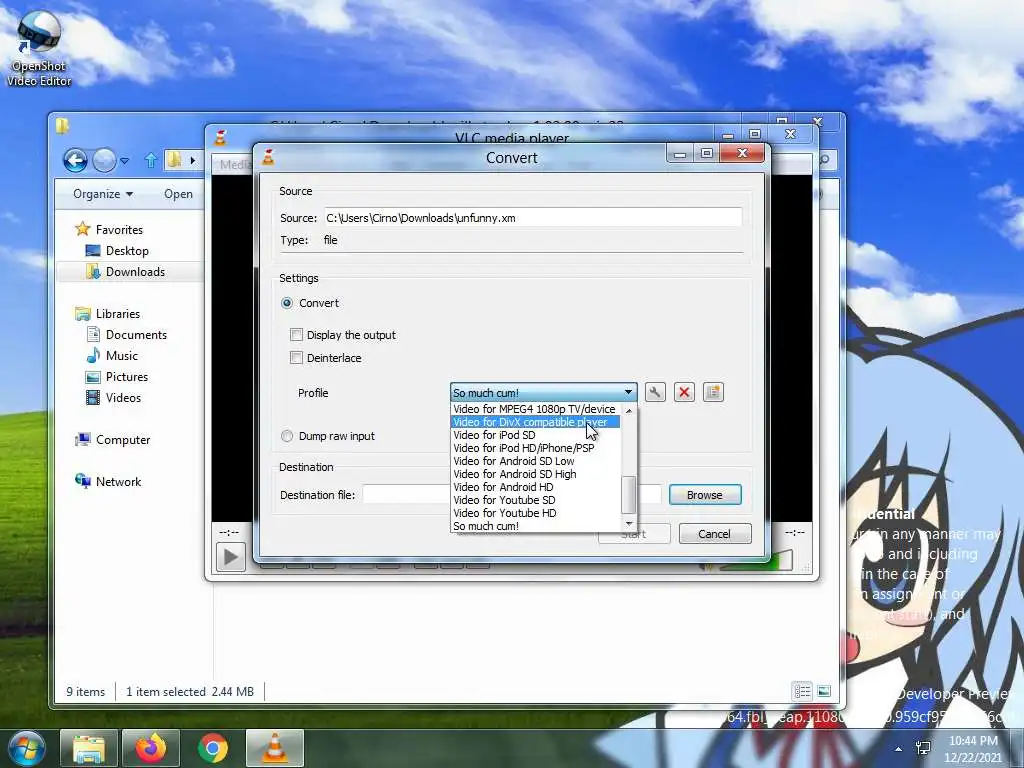Open File Explorer from taskbar

89,748
